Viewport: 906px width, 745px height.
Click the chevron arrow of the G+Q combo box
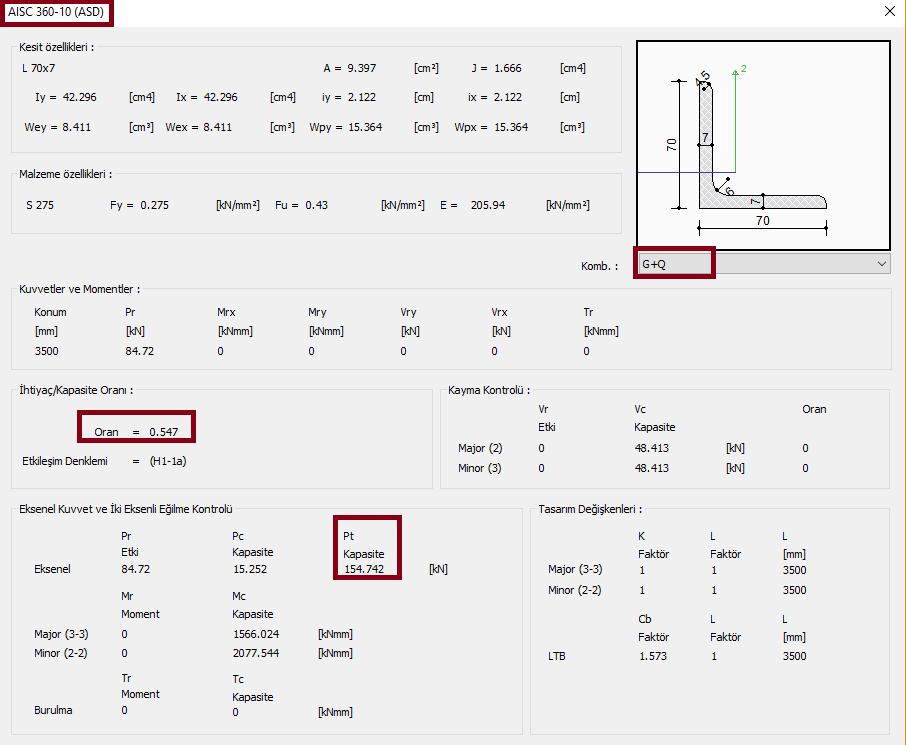pos(881,264)
